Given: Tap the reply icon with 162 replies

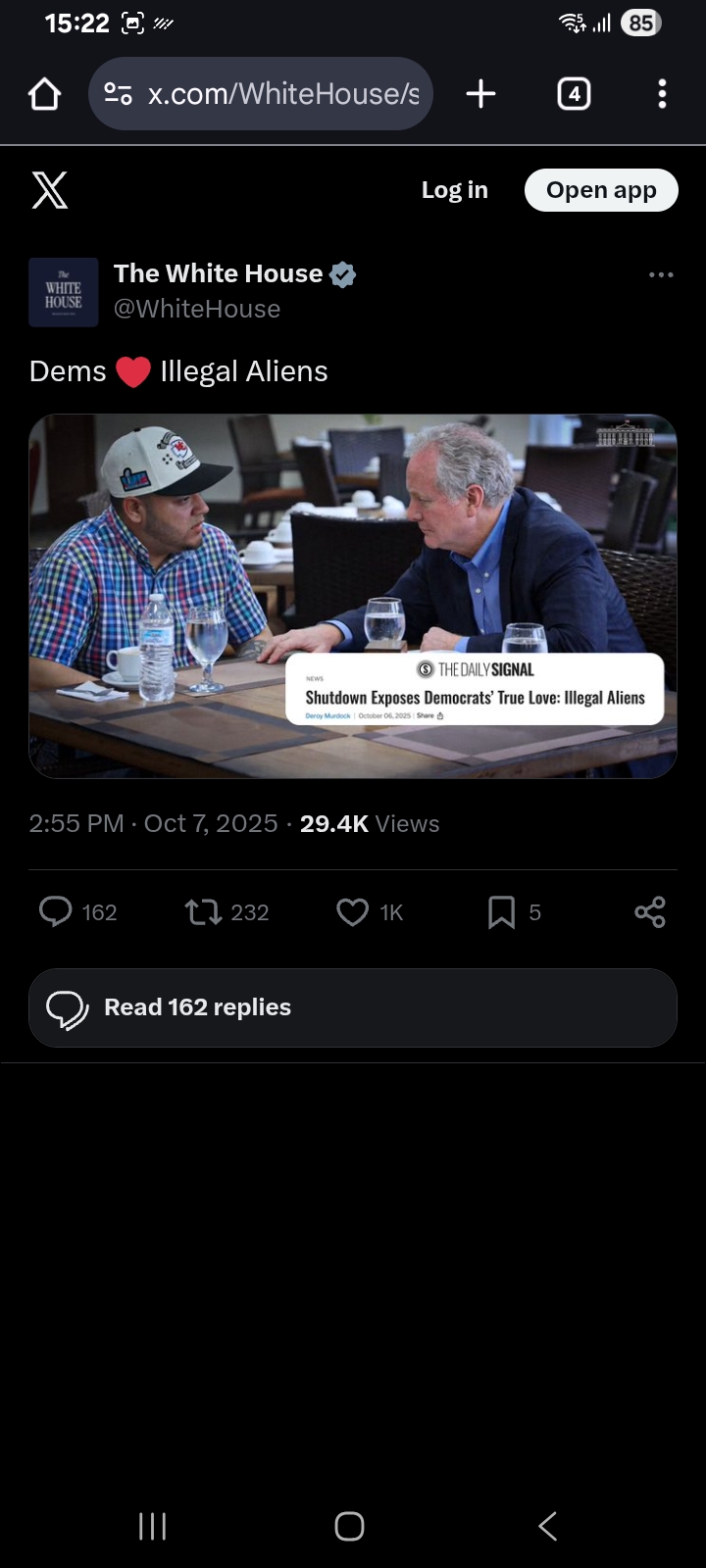Looking at the screenshot, I should [x=56, y=912].
